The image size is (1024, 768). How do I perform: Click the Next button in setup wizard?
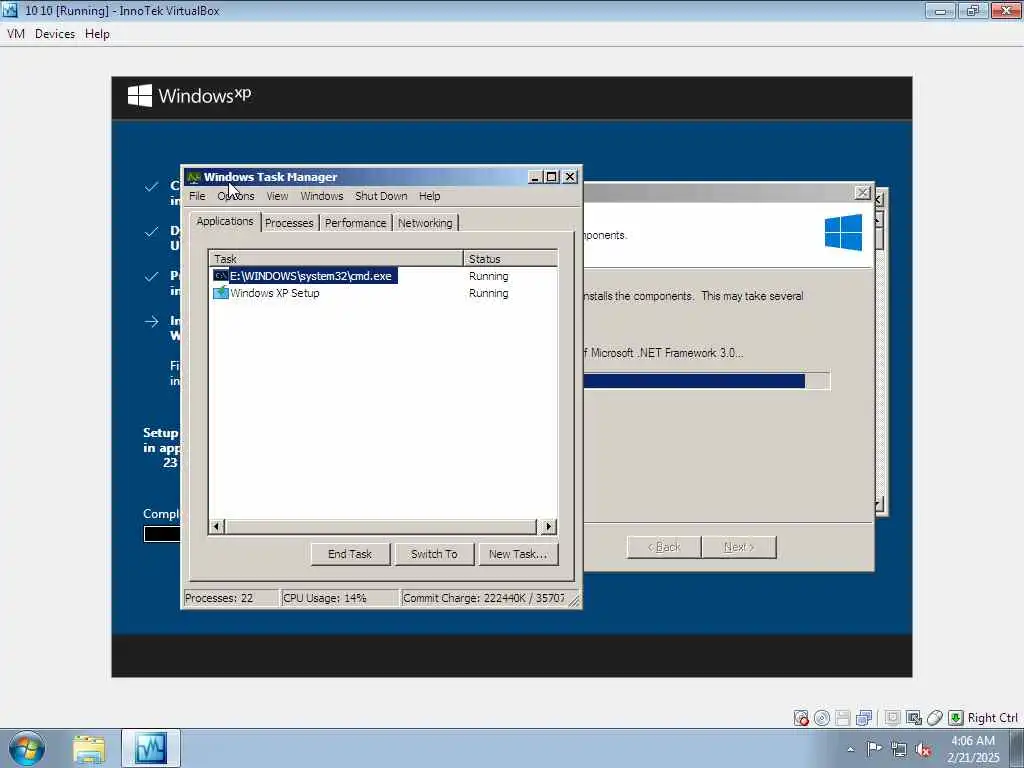(739, 547)
